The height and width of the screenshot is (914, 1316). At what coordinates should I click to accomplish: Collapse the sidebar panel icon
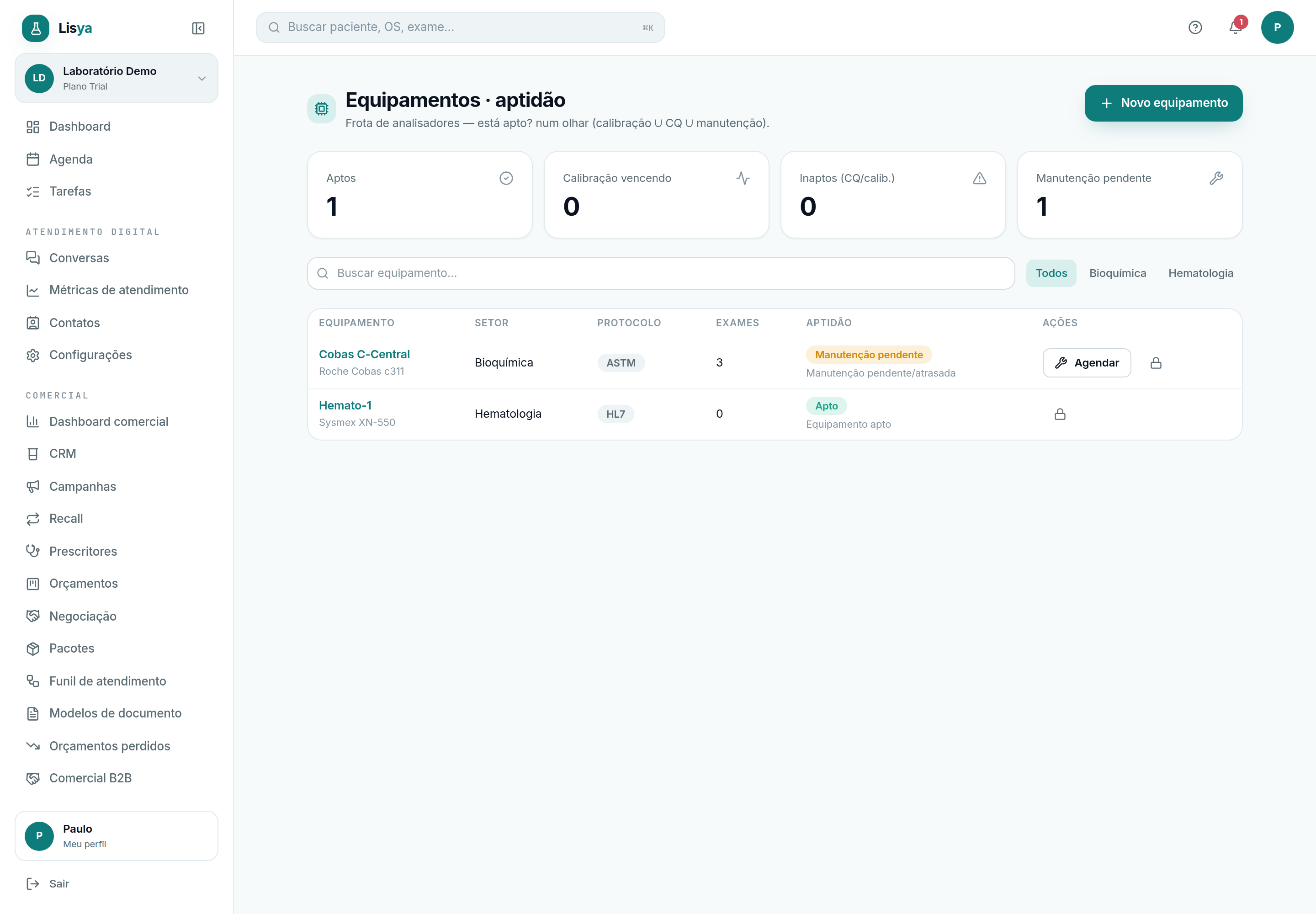198,28
